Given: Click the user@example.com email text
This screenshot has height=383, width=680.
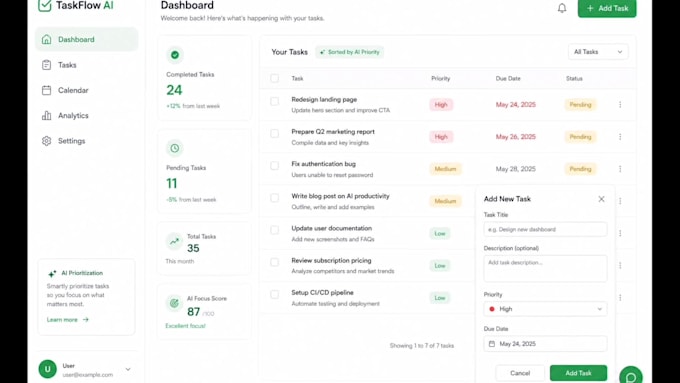Looking at the screenshot, I should click(x=88, y=375).
